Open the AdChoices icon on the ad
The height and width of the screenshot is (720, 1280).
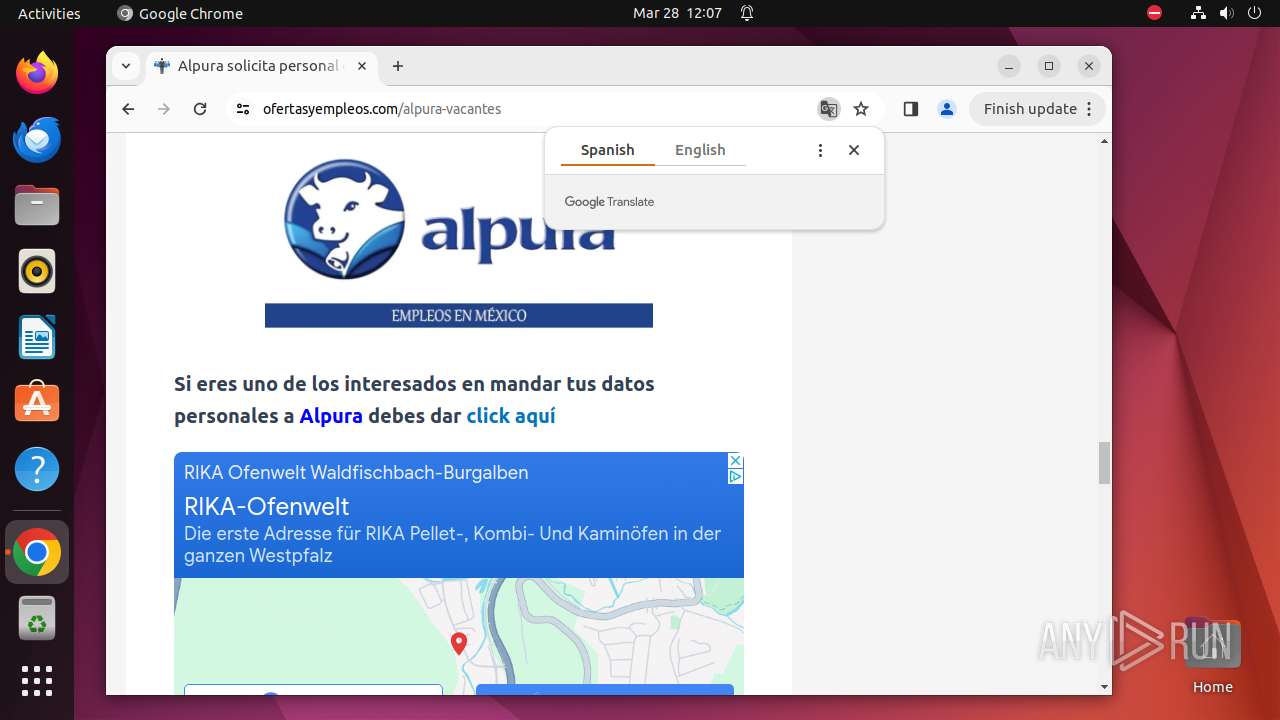pos(735,477)
